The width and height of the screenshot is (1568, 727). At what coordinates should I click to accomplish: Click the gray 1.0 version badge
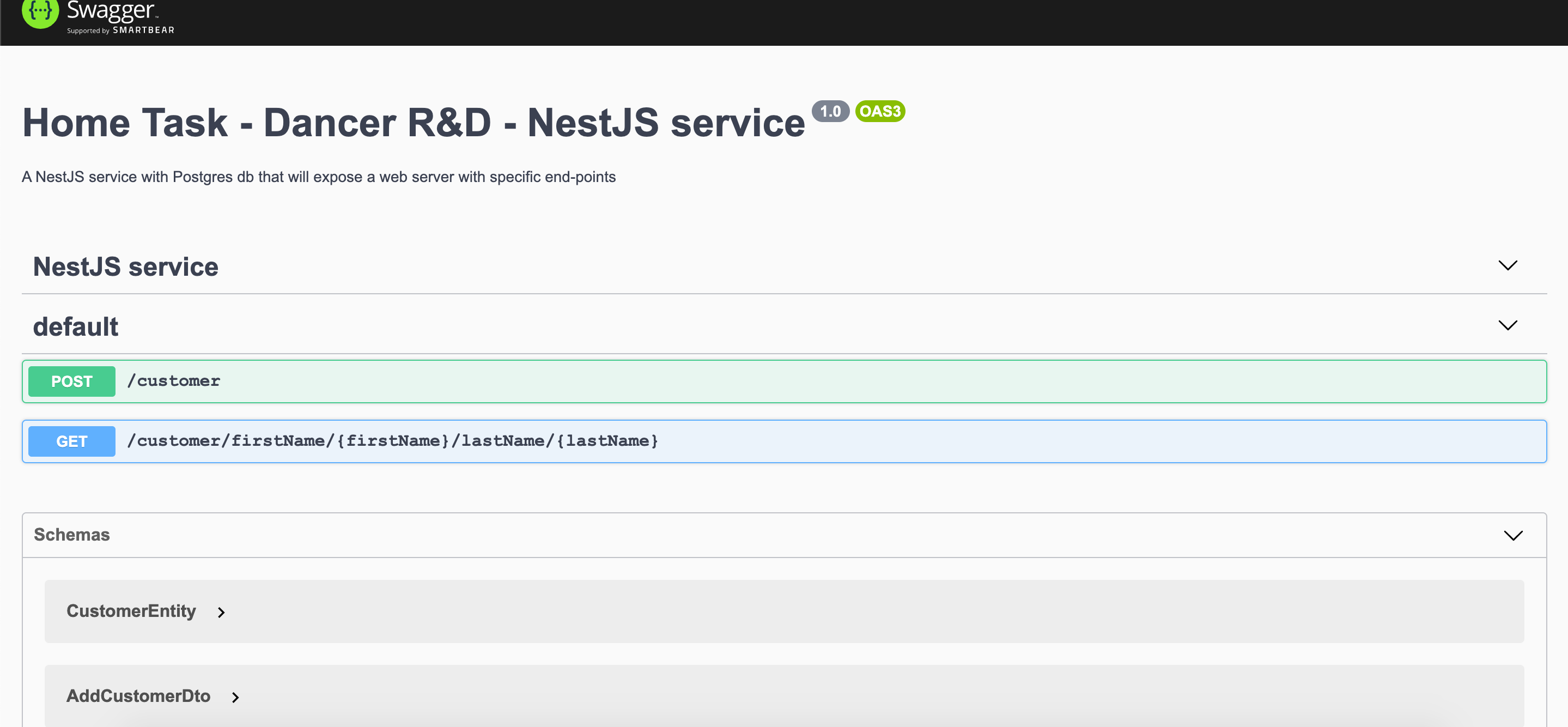(x=830, y=111)
